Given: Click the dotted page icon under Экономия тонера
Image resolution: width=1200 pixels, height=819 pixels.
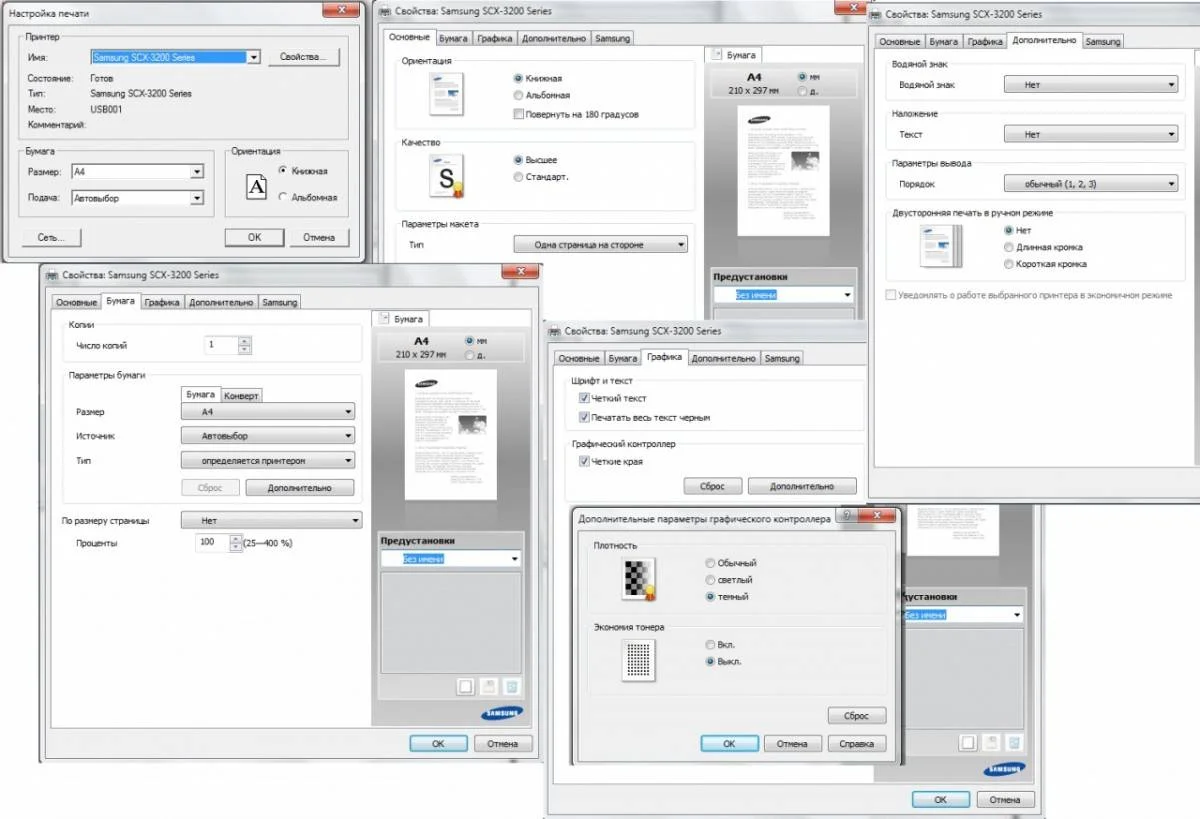Looking at the screenshot, I should click(x=639, y=660).
